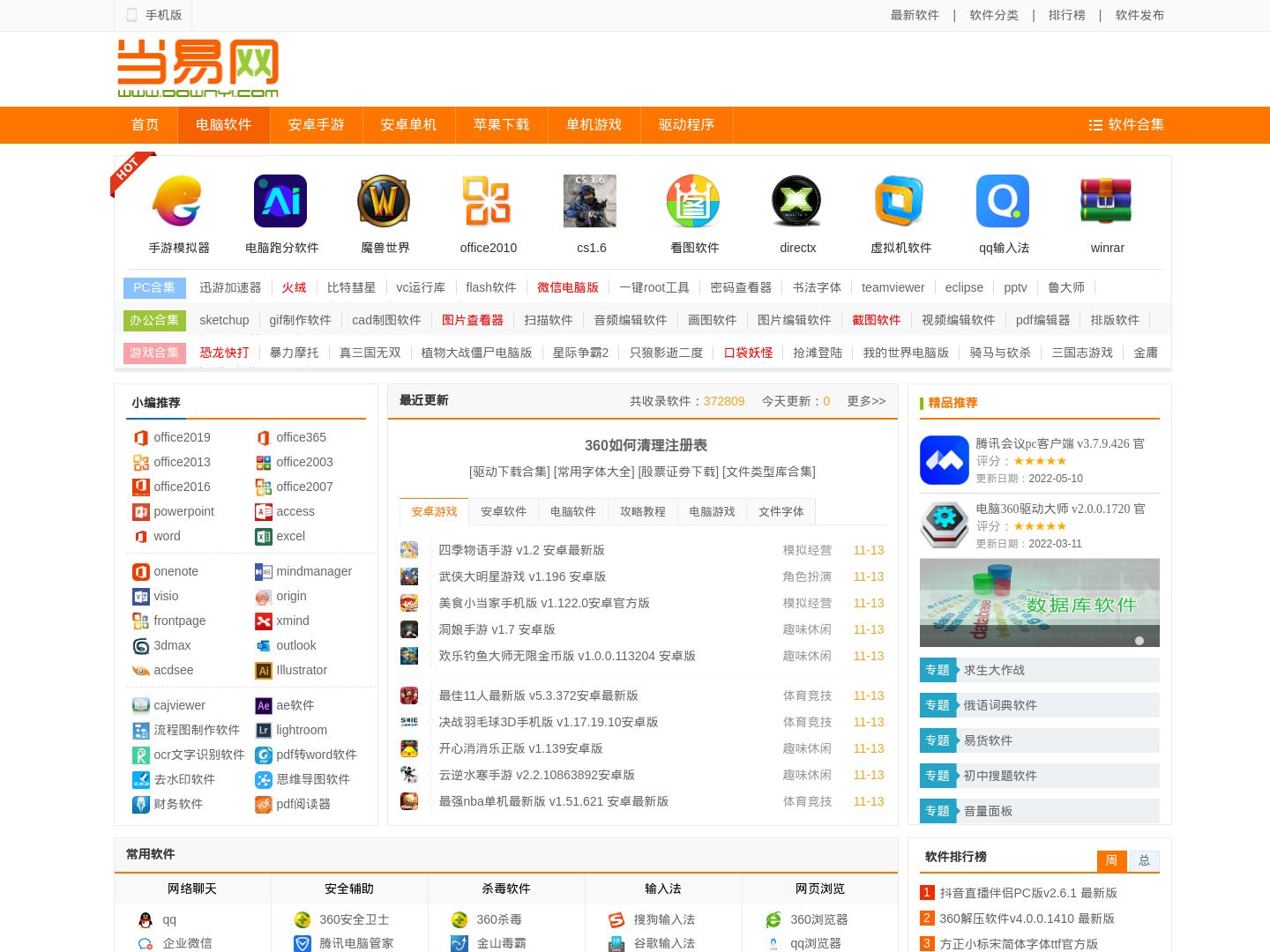Click the 3dmax icon
The width and height of the screenshot is (1270, 952).
click(140, 645)
